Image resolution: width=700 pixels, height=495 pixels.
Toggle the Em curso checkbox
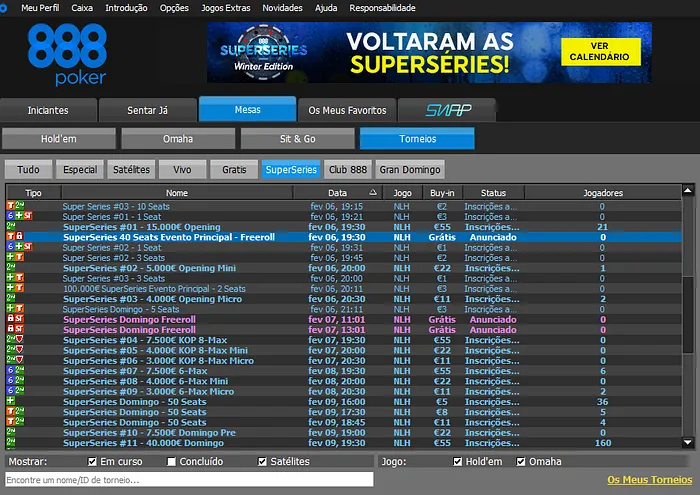(92, 462)
